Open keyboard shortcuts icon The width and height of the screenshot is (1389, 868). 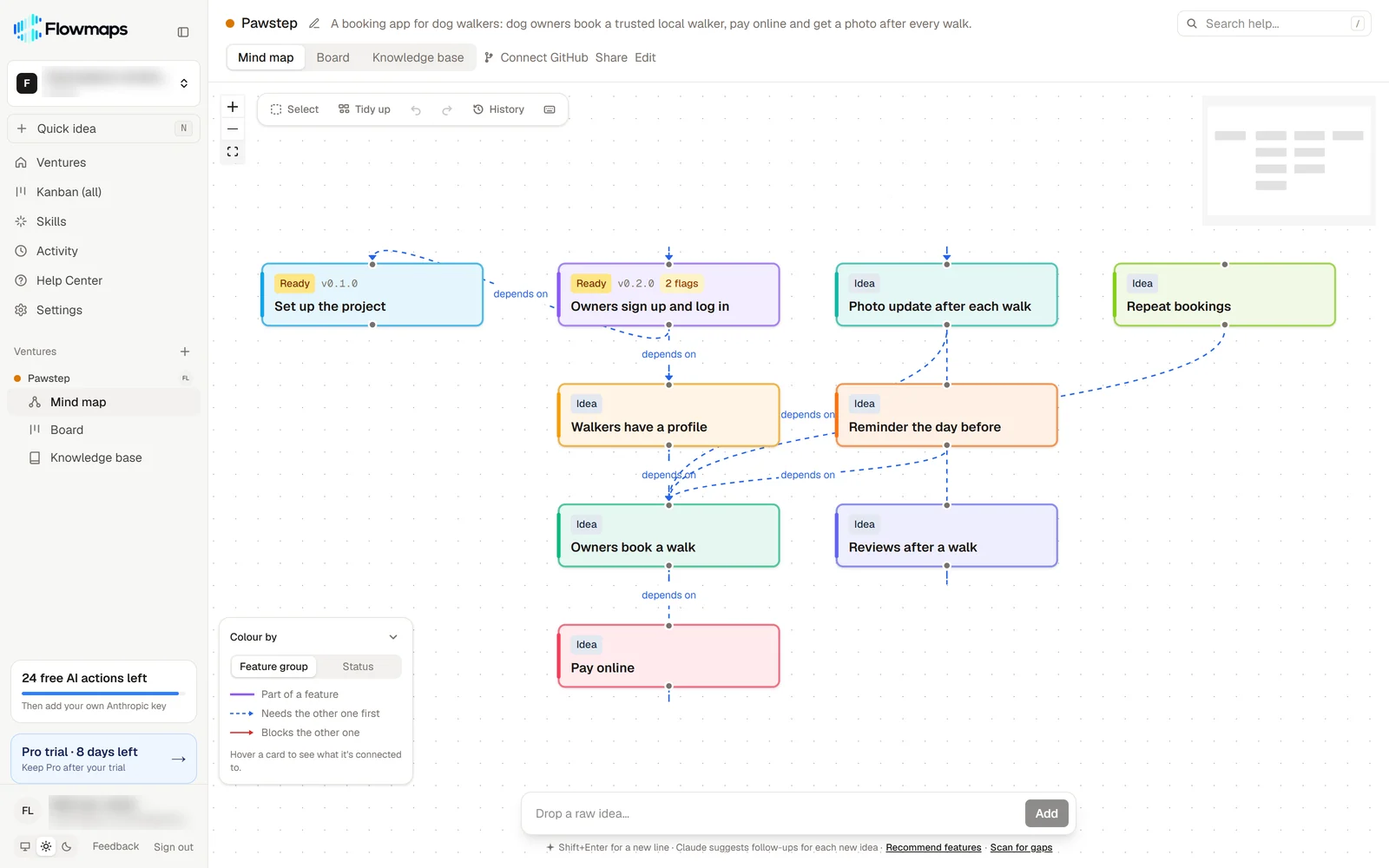550,109
